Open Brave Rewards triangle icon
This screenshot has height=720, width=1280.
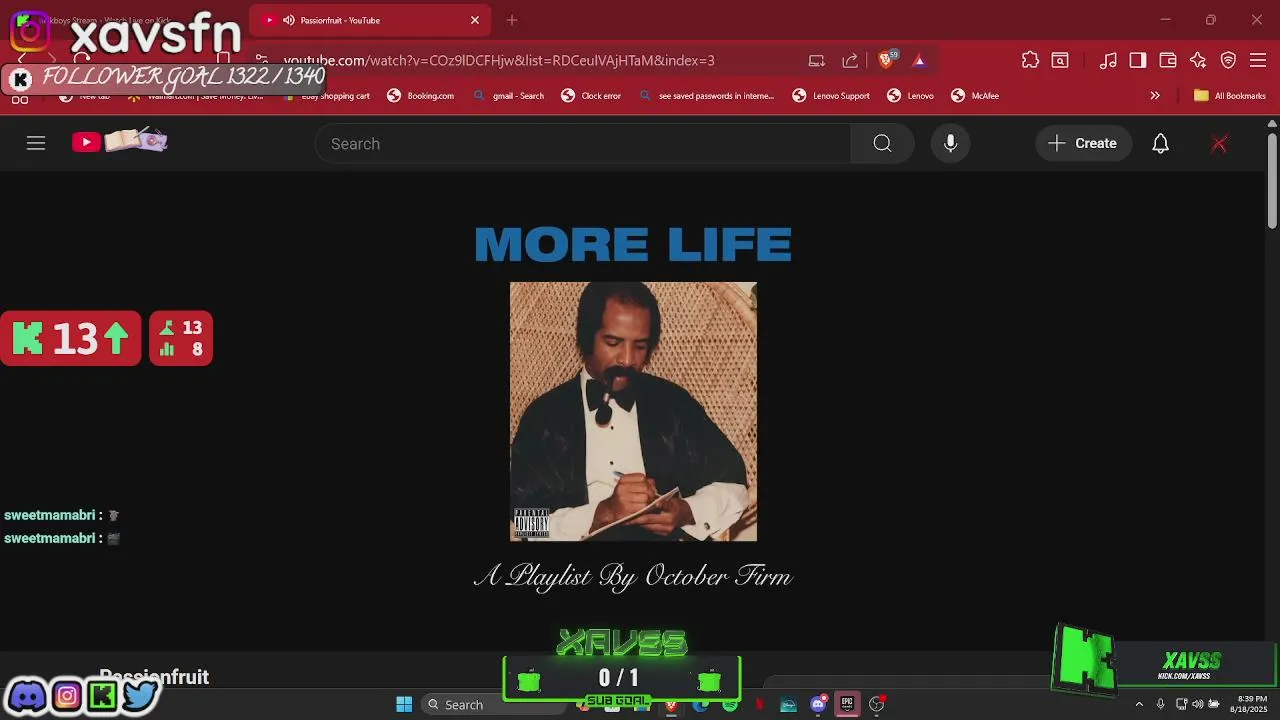tap(919, 60)
